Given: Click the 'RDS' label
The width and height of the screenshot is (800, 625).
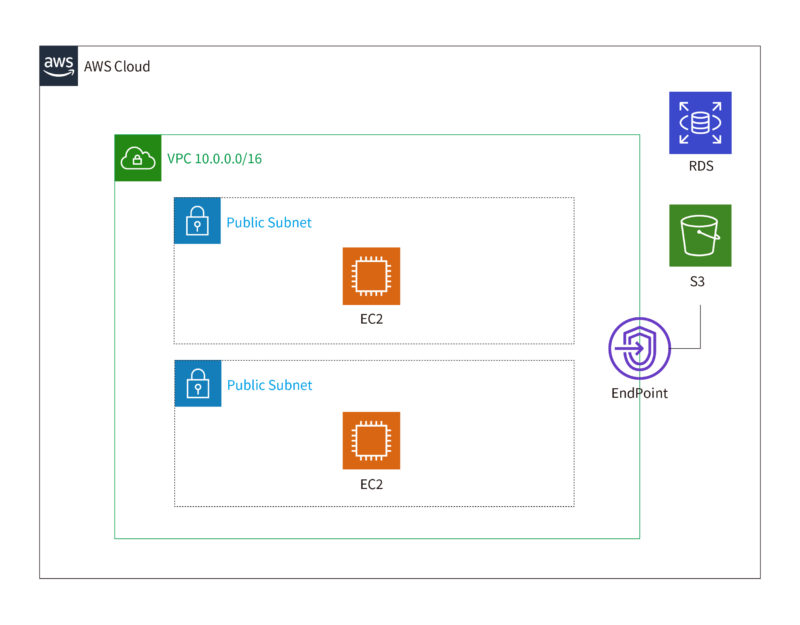Looking at the screenshot, I should pos(701,166).
